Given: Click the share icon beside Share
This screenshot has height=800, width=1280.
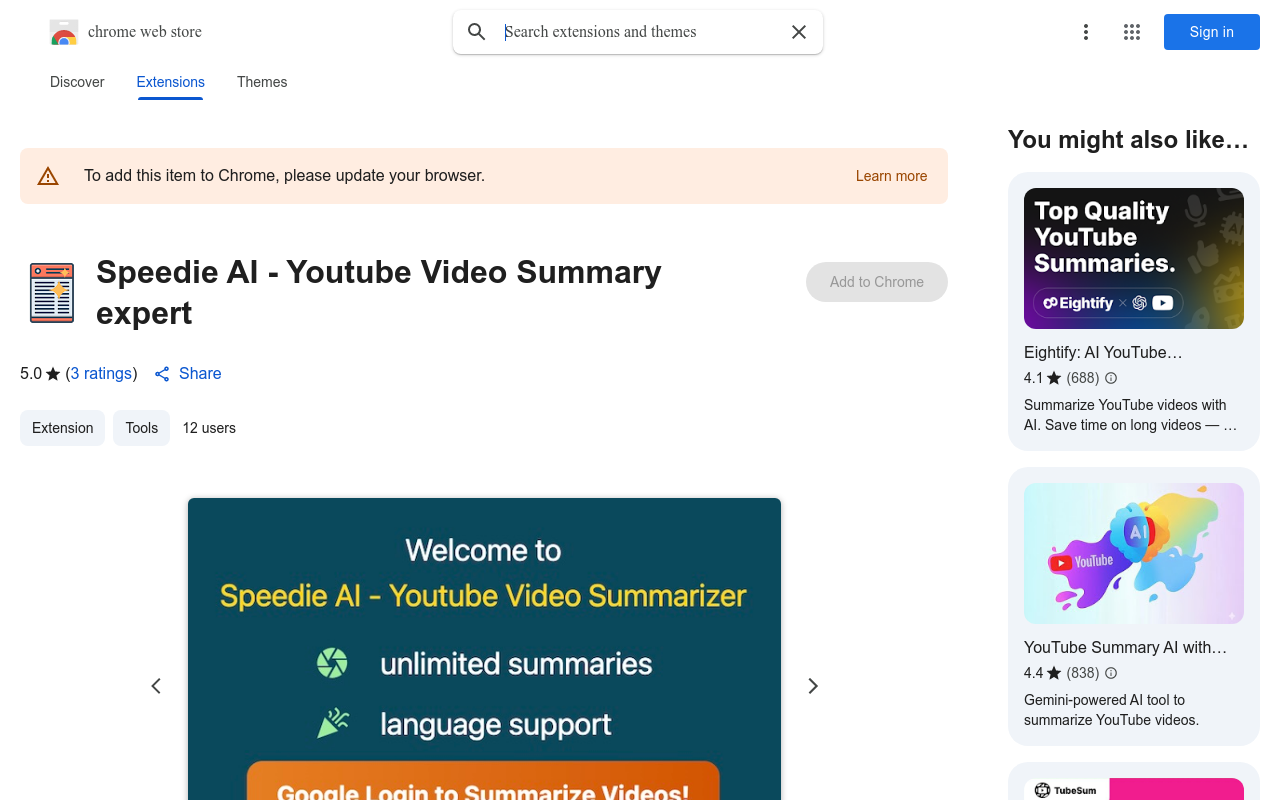Looking at the screenshot, I should click(162, 374).
